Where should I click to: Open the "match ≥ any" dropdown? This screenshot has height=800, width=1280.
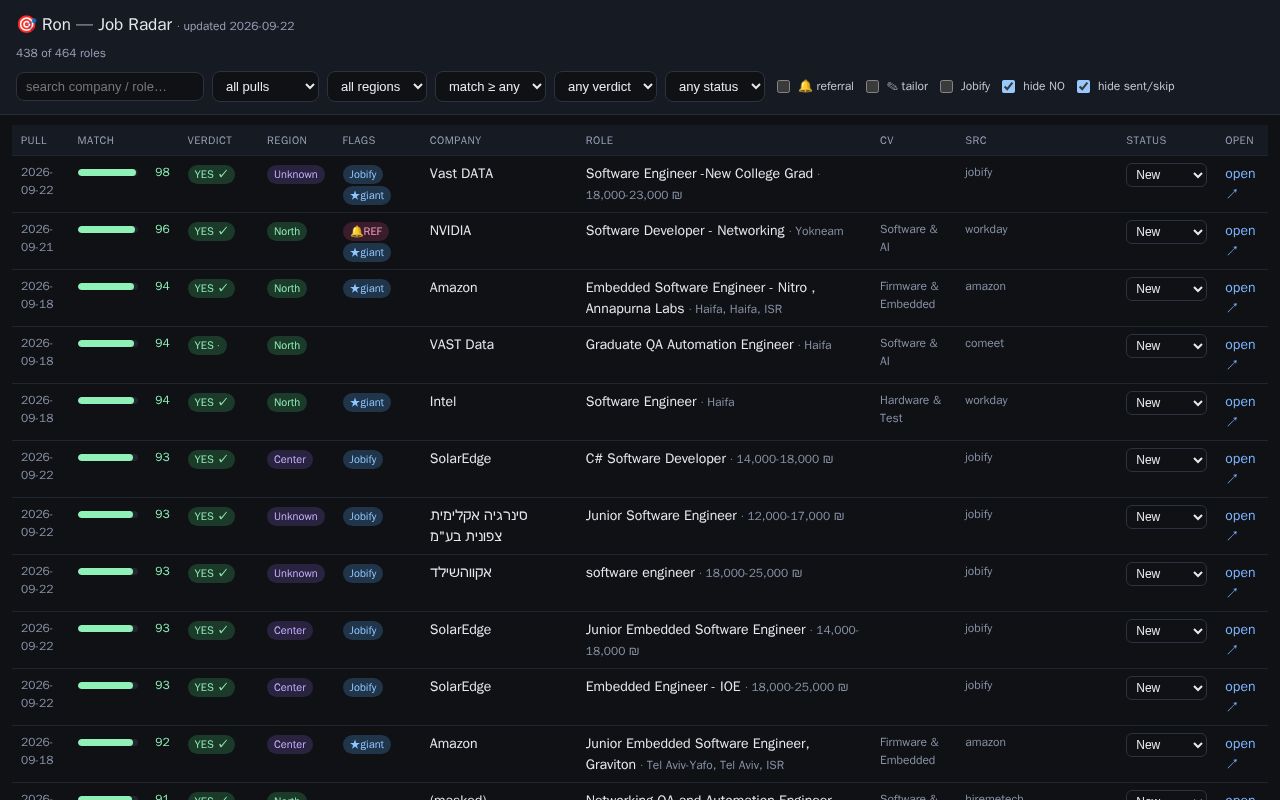(x=490, y=87)
